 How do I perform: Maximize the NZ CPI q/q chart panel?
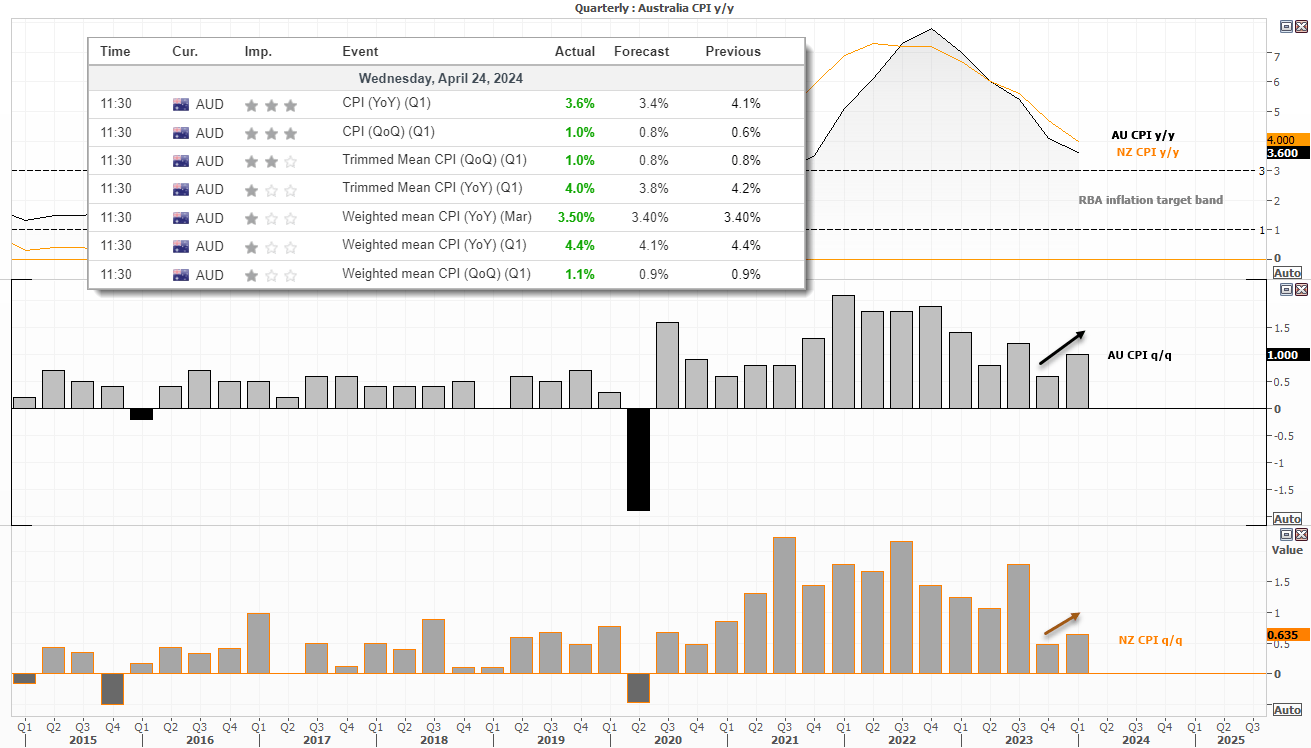coord(1287,535)
